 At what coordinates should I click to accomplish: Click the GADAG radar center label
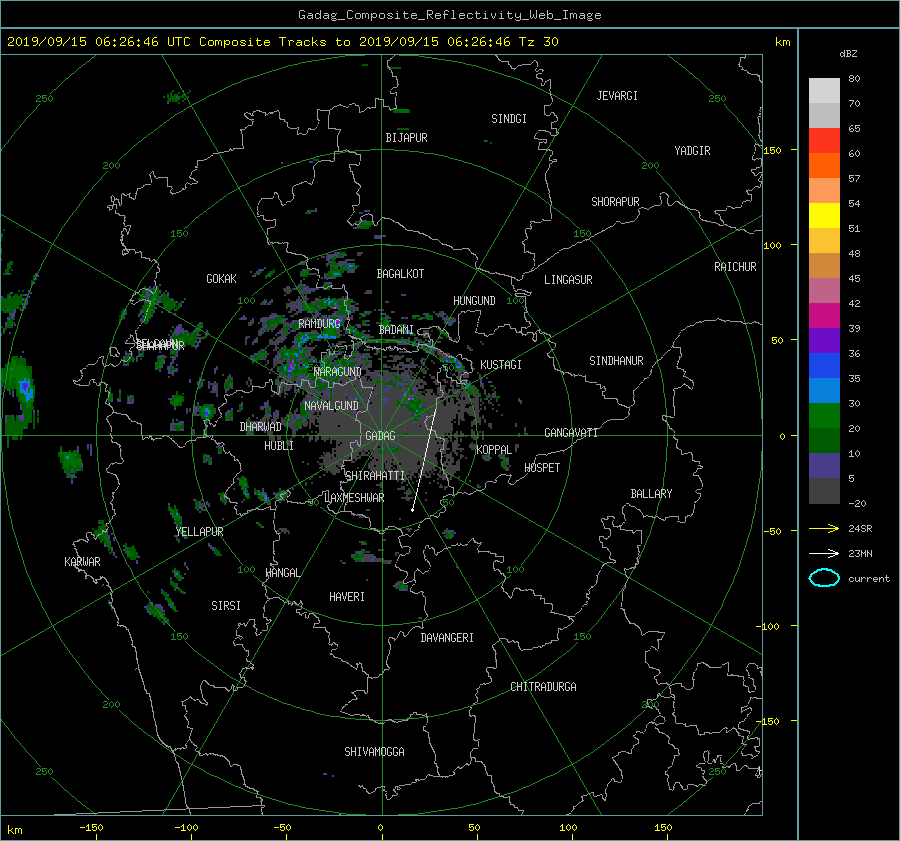(x=381, y=436)
